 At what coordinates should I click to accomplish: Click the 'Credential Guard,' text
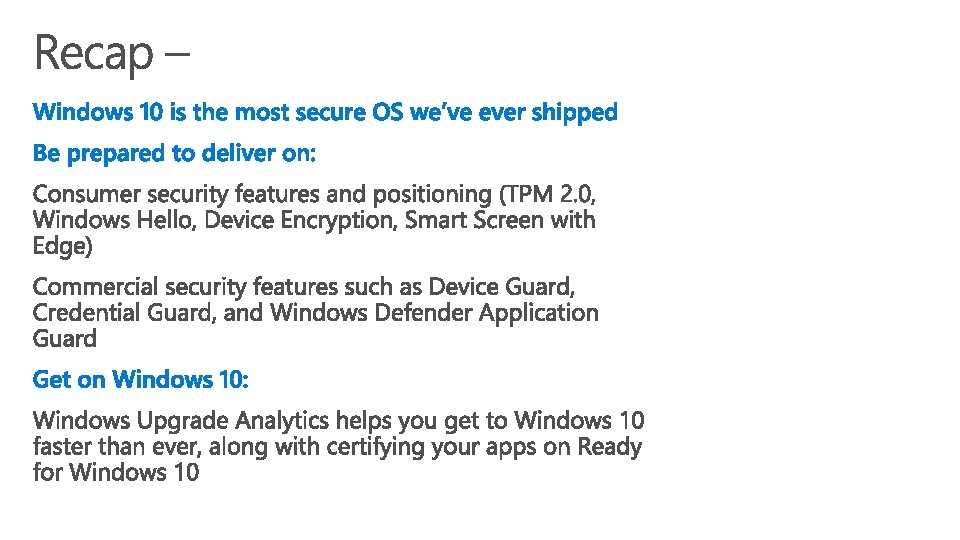pos(125,313)
